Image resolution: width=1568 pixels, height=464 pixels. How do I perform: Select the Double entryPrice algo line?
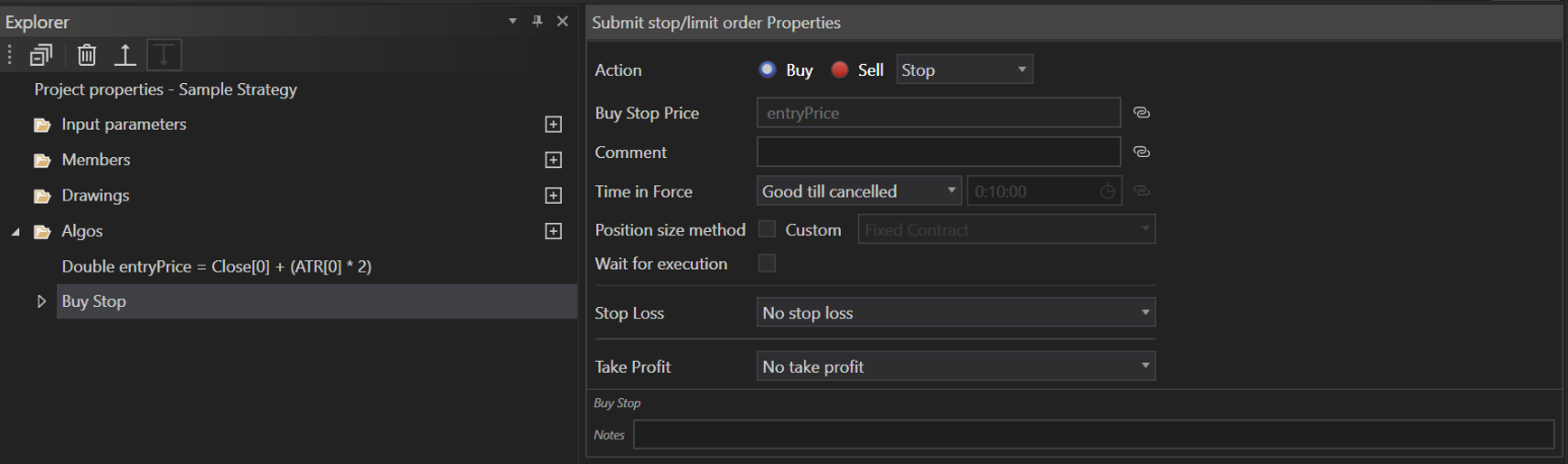pos(217,266)
